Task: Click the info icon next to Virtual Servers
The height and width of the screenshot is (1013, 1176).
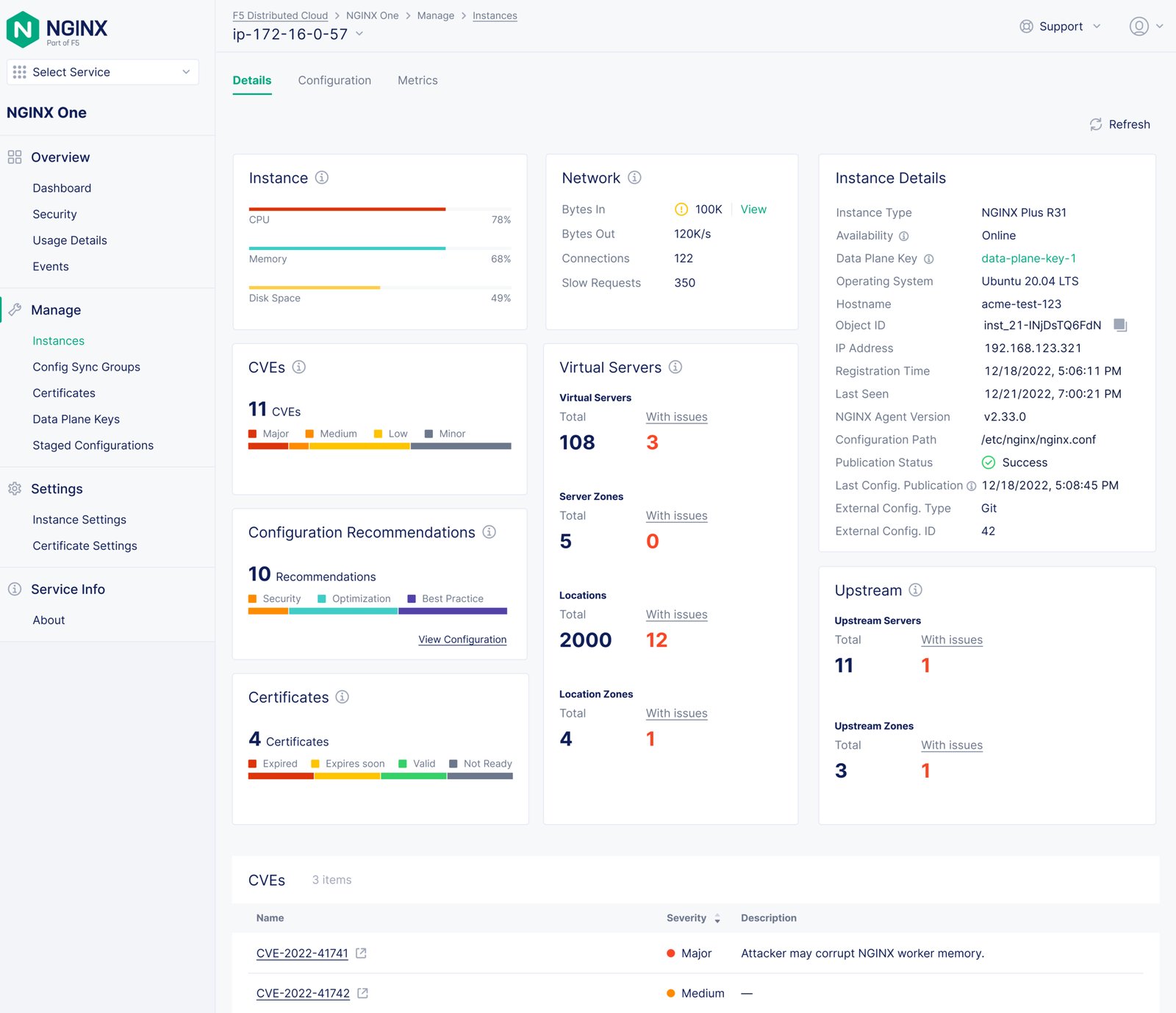Action: [x=675, y=367]
